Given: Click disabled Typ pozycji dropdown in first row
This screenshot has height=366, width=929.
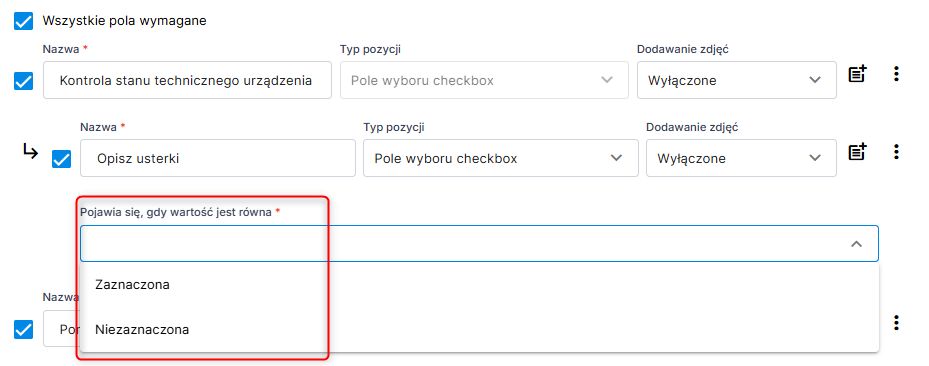Looking at the screenshot, I should pyautogui.click(x=484, y=80).
